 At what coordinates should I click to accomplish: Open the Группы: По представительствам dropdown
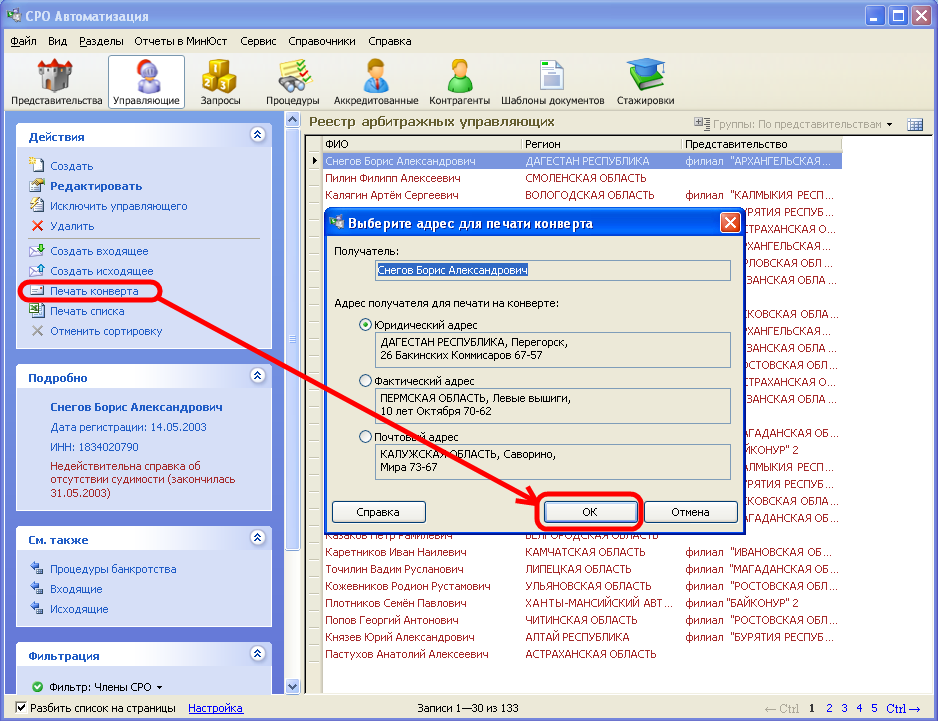795,124
